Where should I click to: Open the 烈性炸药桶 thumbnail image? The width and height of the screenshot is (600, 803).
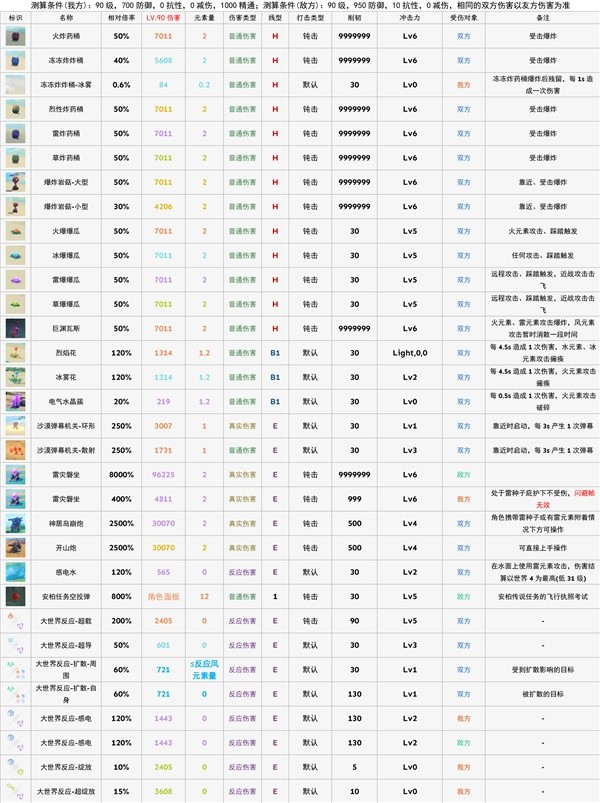click(x=15, y=110)
